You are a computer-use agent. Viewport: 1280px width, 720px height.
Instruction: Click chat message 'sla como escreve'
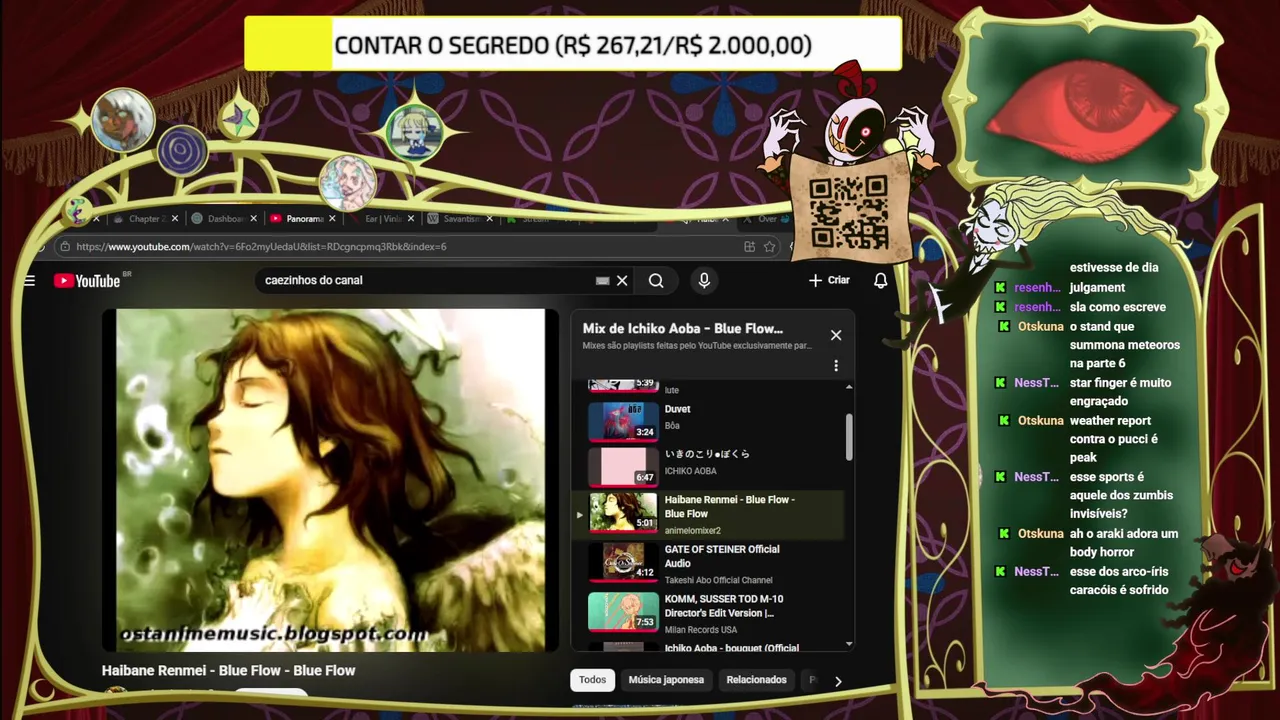1117,307
